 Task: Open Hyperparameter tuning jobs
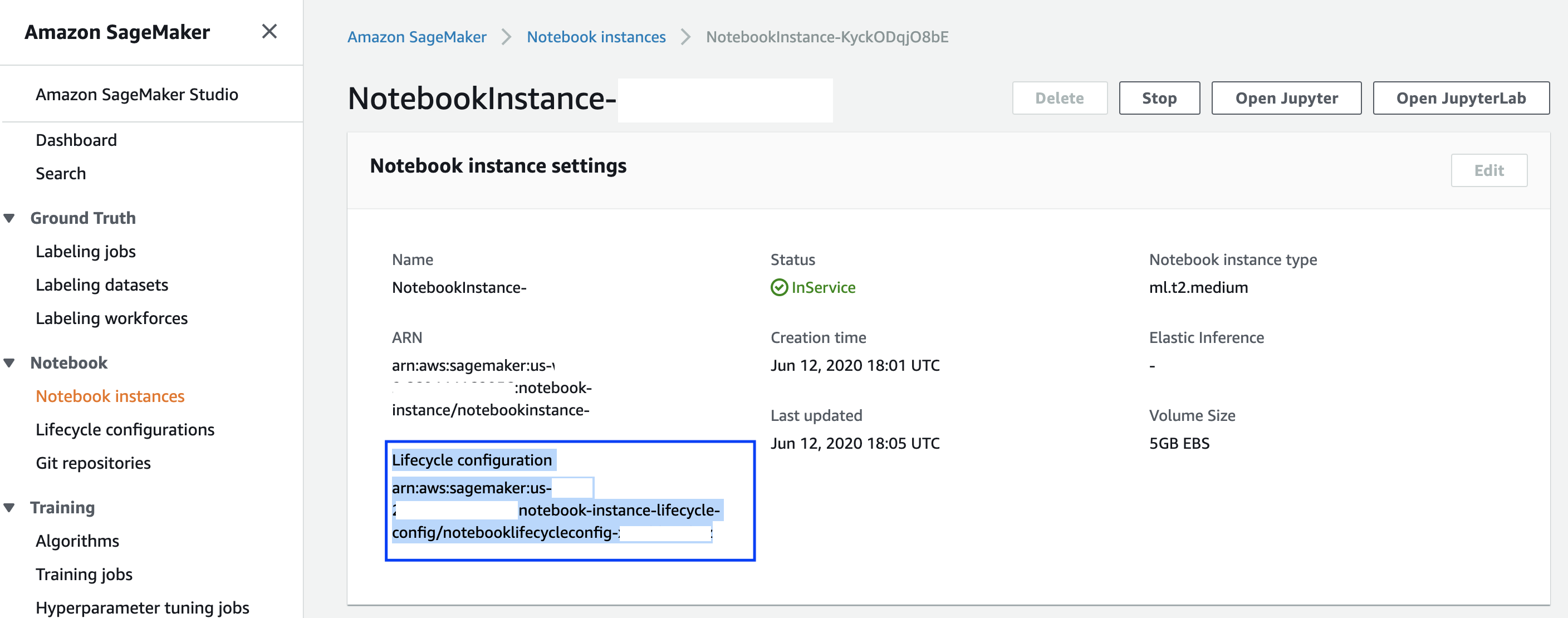[x=143, y=607]
